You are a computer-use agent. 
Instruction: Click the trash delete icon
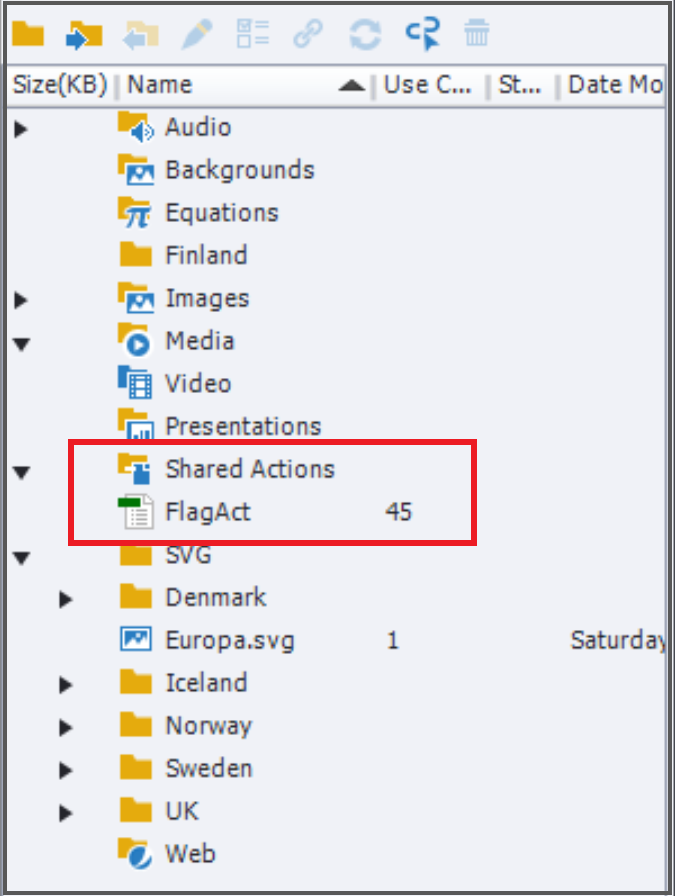(476, 35)
